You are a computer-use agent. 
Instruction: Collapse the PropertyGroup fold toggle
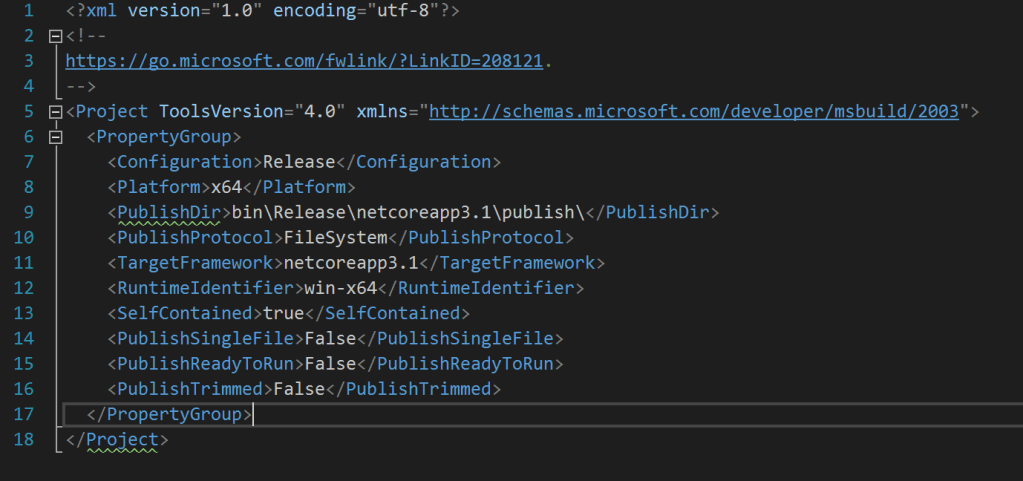click(x=55, y=136)
